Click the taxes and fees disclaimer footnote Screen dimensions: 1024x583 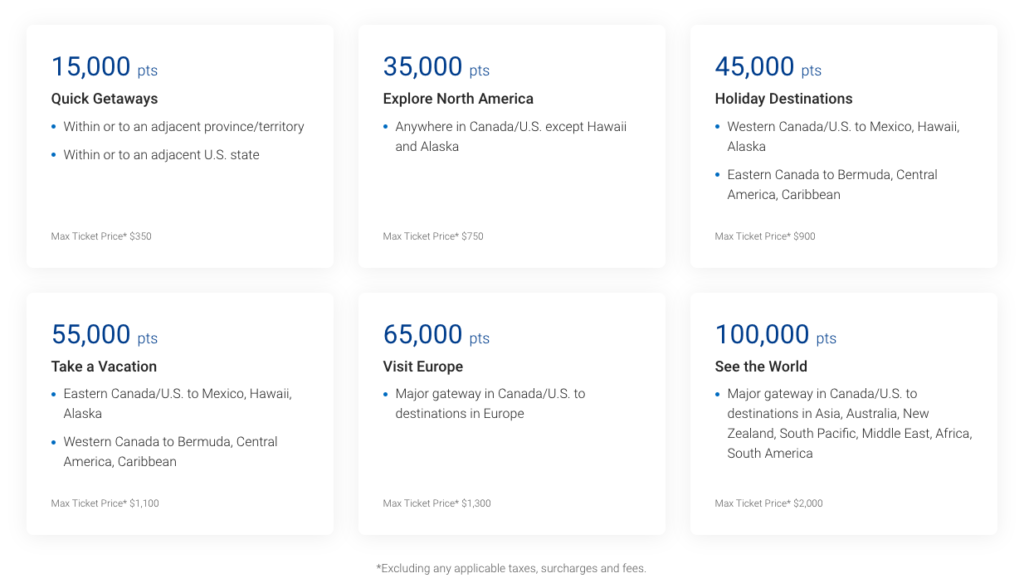[x=511, y=568]
